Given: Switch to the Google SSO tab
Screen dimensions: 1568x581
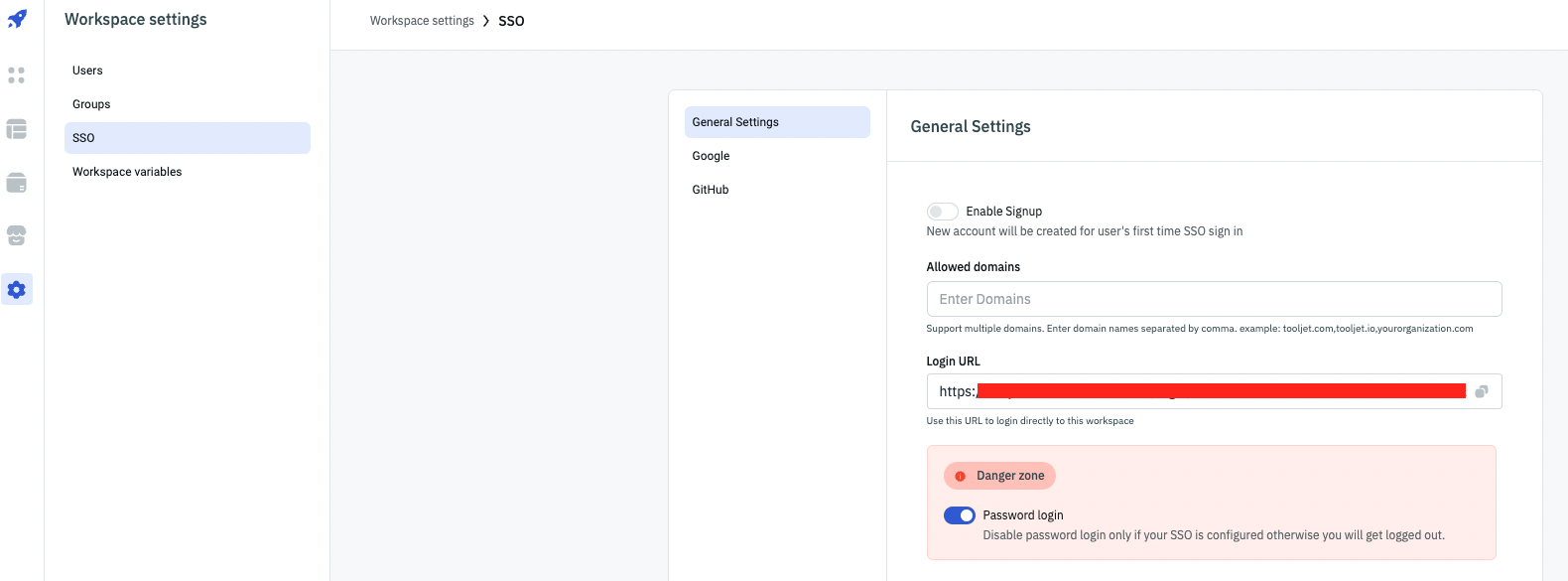Looking at the screenshot, I should click(711, 156).
